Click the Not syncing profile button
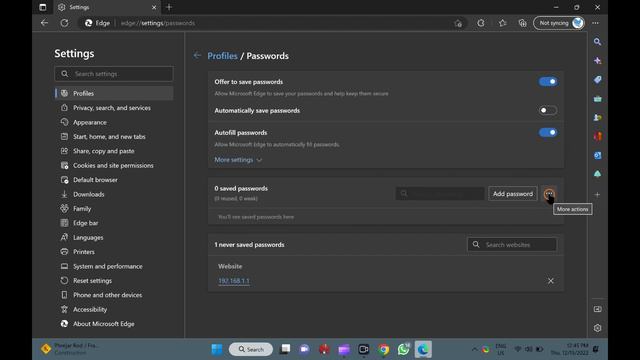Viewport: 640px width, 360px height. (x=559, y=23)
